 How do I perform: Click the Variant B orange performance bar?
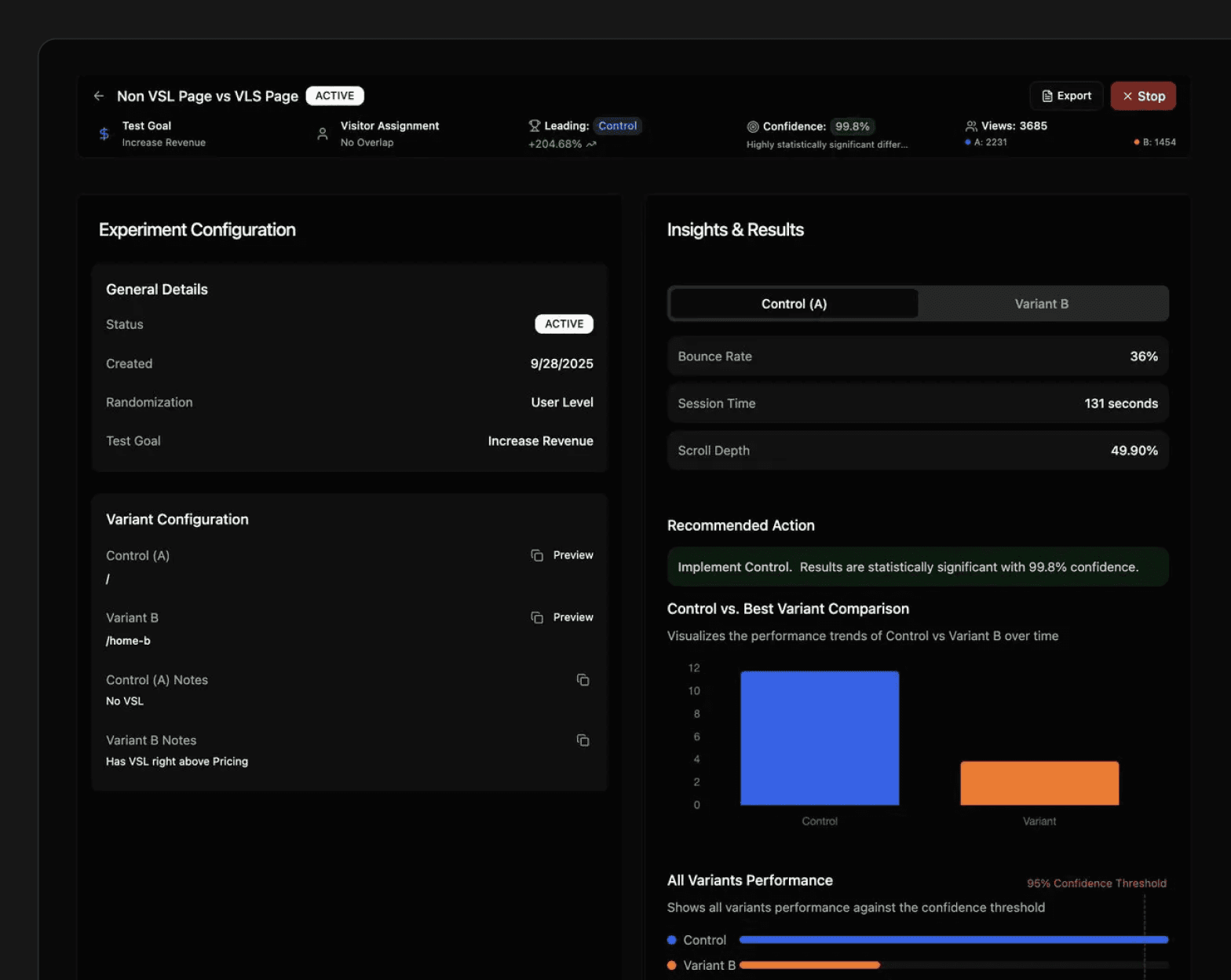coord(809,965)
